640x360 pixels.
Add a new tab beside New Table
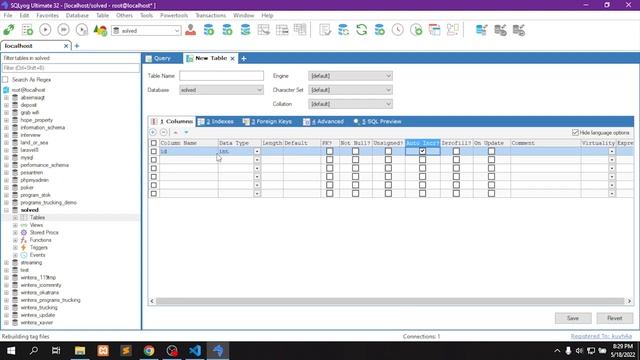point(244,58)
